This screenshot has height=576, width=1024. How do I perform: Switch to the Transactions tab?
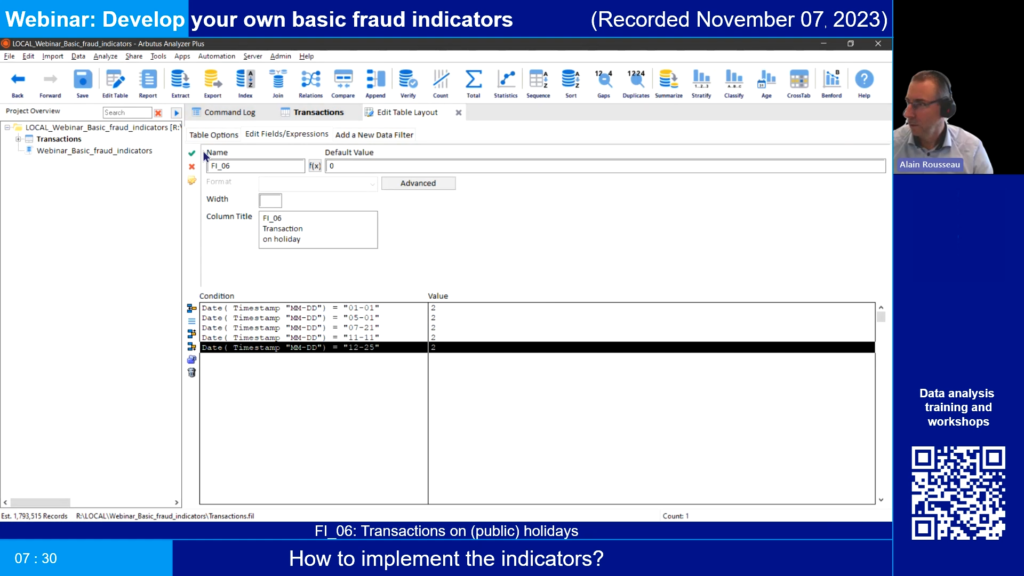click(x=312, y=112)
